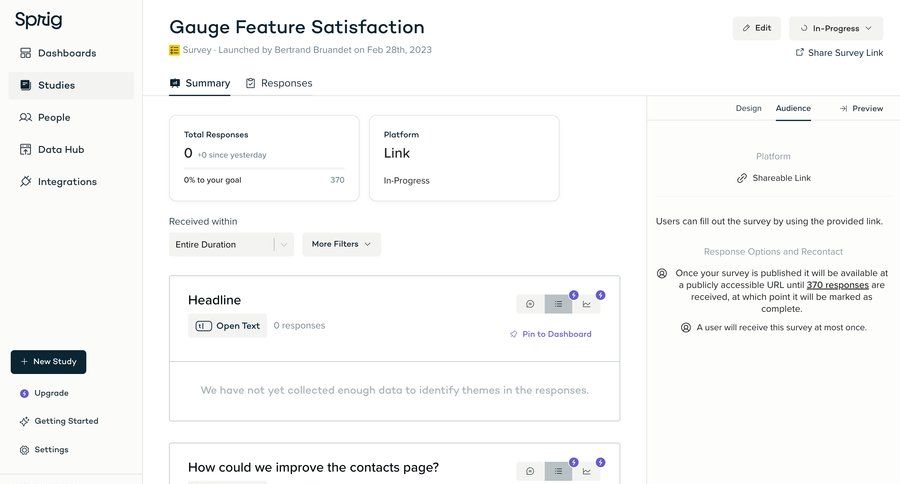This screenshot has height=484, width=900.
Task: Open the Integrations page
Action: click(66, 181)
